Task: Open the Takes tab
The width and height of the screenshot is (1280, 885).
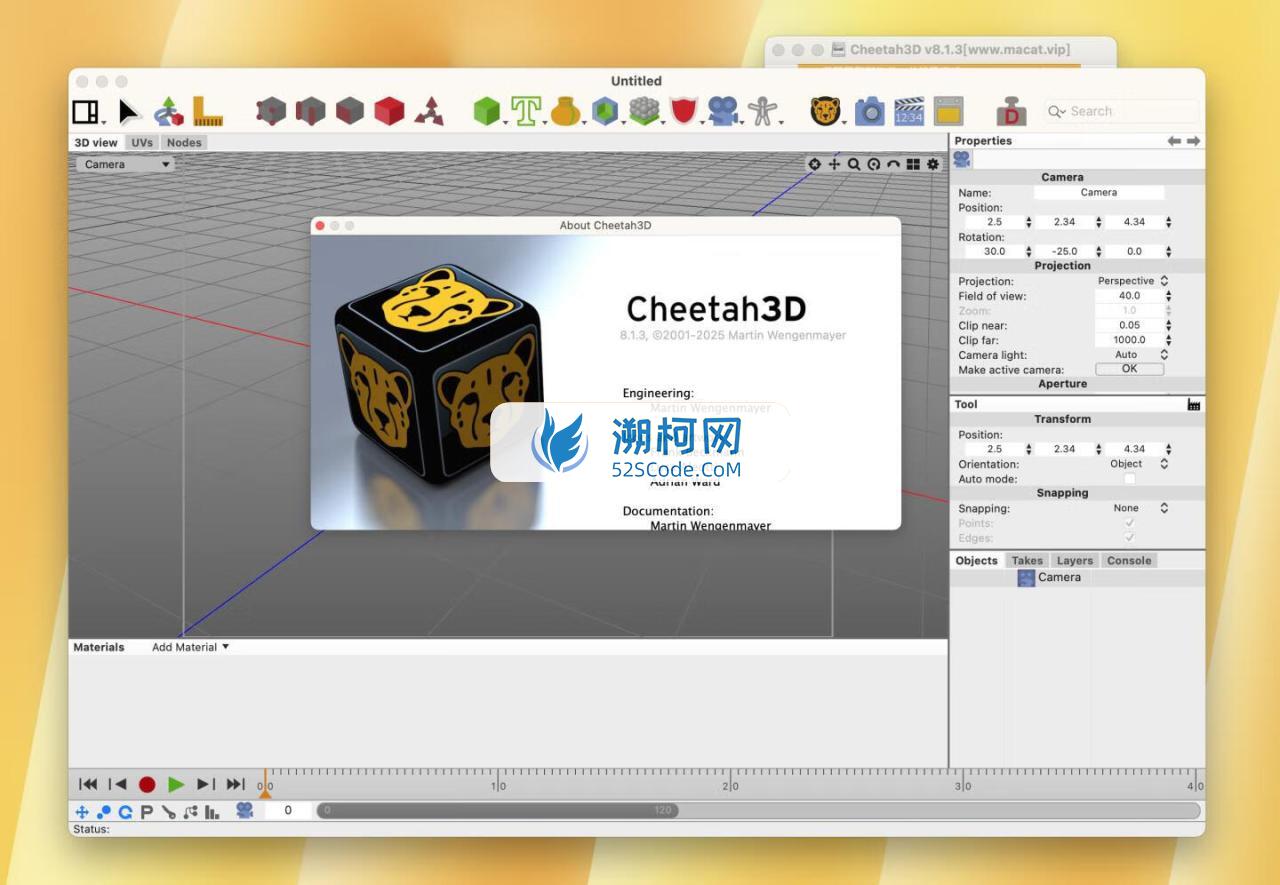Action: (1026, 561)
